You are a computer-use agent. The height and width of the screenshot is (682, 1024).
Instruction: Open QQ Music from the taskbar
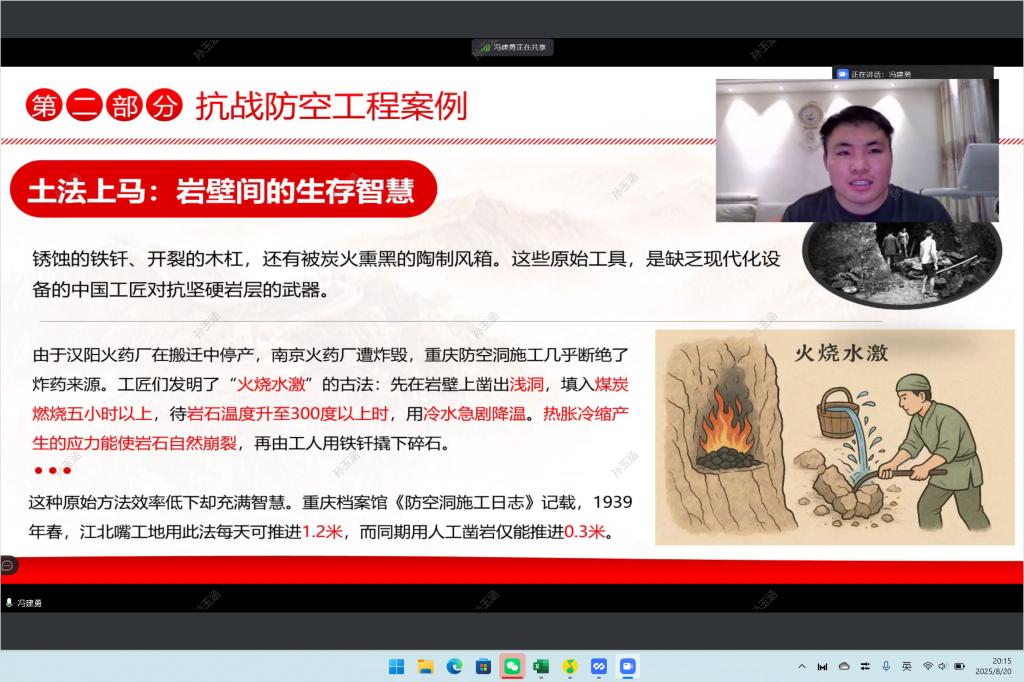(570, 666)
